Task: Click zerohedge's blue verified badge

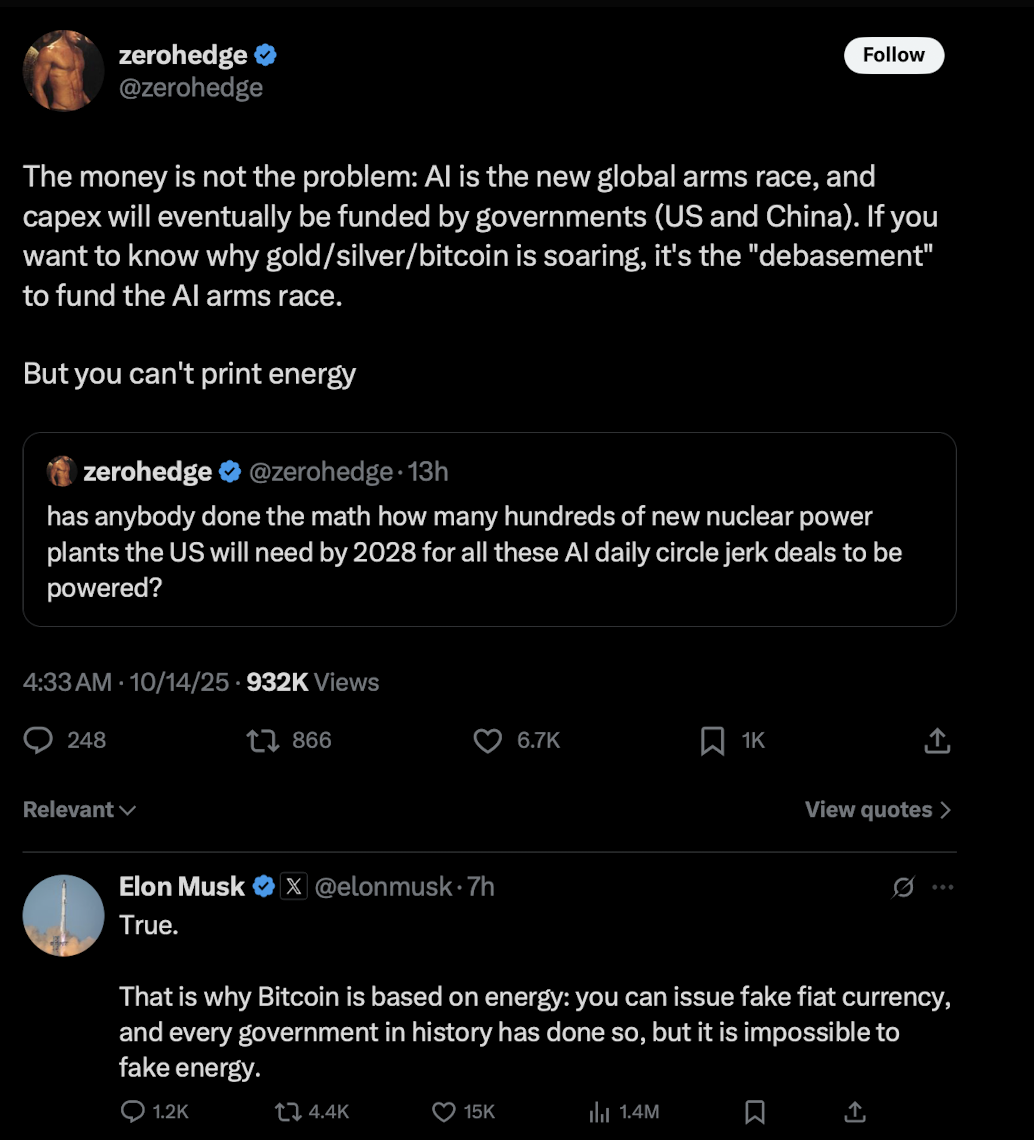Action: coord(263,56)
